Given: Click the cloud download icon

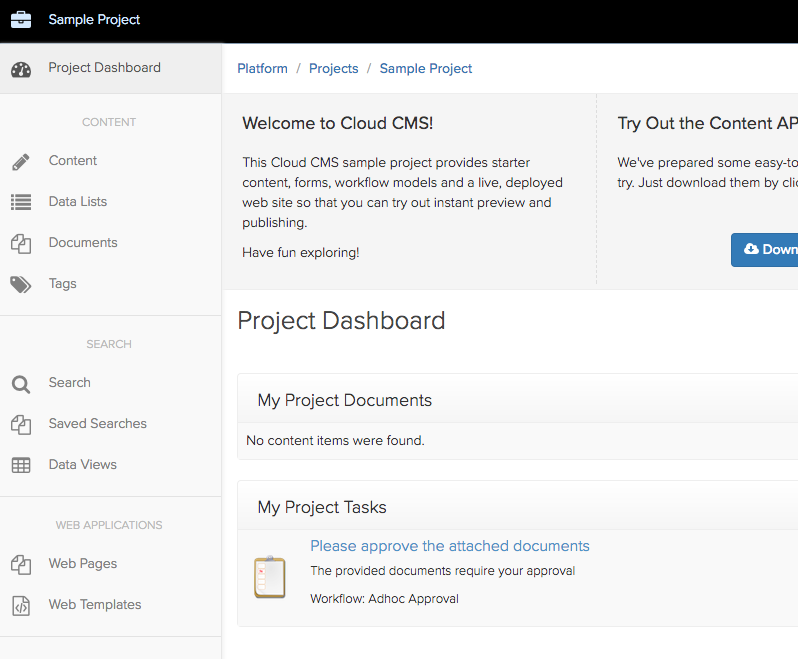Looking at the screenshot, I should [x=751, y=249].
